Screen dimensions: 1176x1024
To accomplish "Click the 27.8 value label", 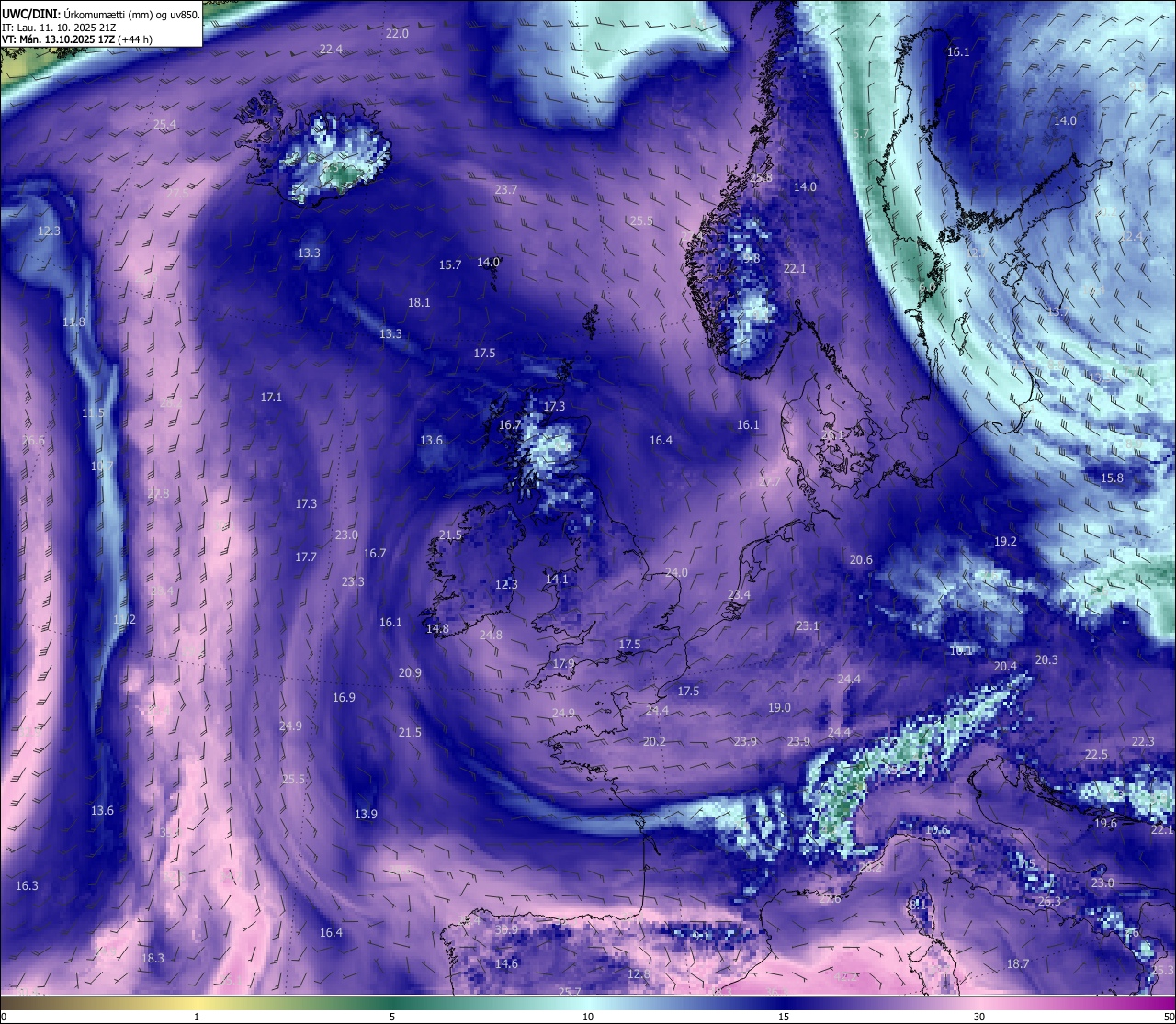I will (158, 493).
